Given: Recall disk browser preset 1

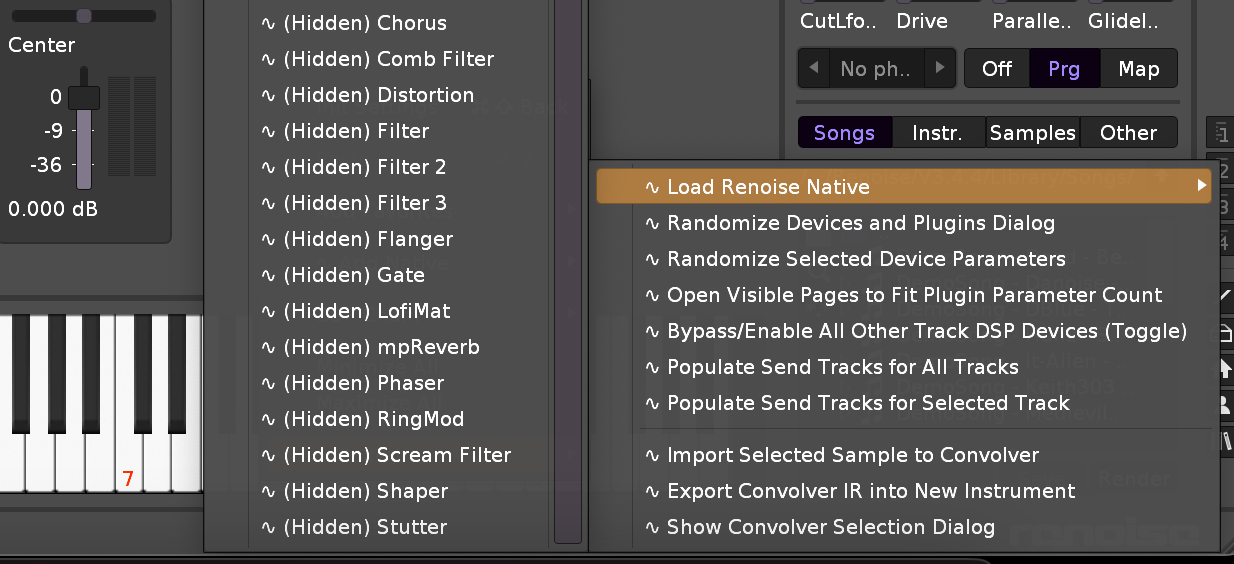Looking at the screenshot, I should tap(1223, 132).
